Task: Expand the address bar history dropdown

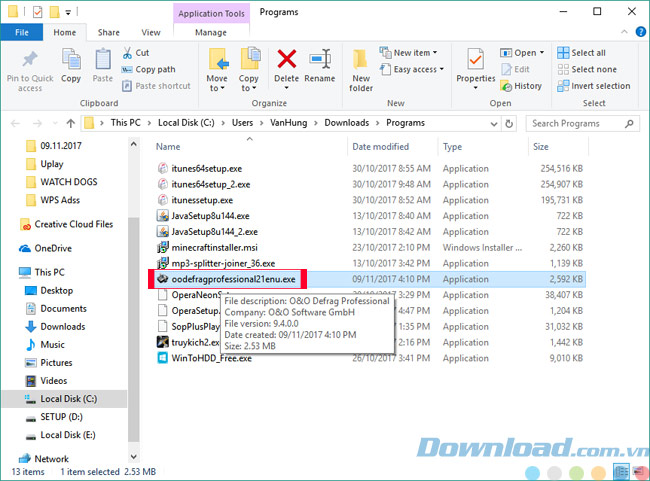Action: tap(494, 124)
